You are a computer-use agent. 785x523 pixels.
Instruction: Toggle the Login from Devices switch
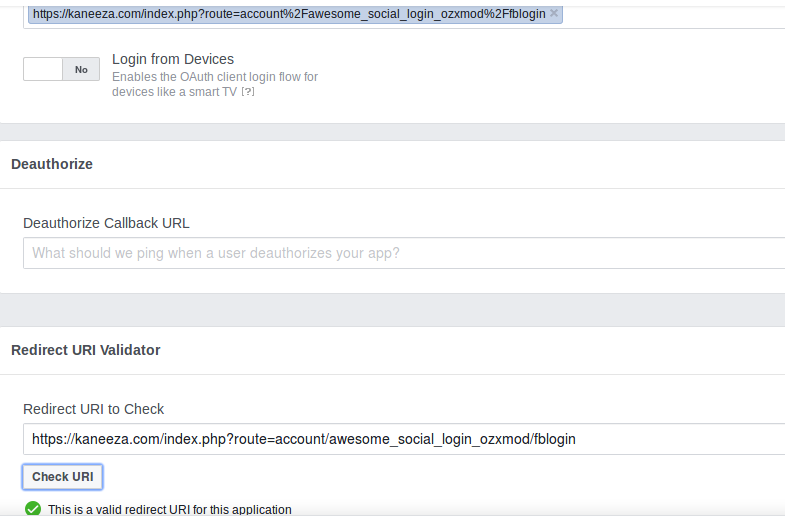click(x=61, y=69)
